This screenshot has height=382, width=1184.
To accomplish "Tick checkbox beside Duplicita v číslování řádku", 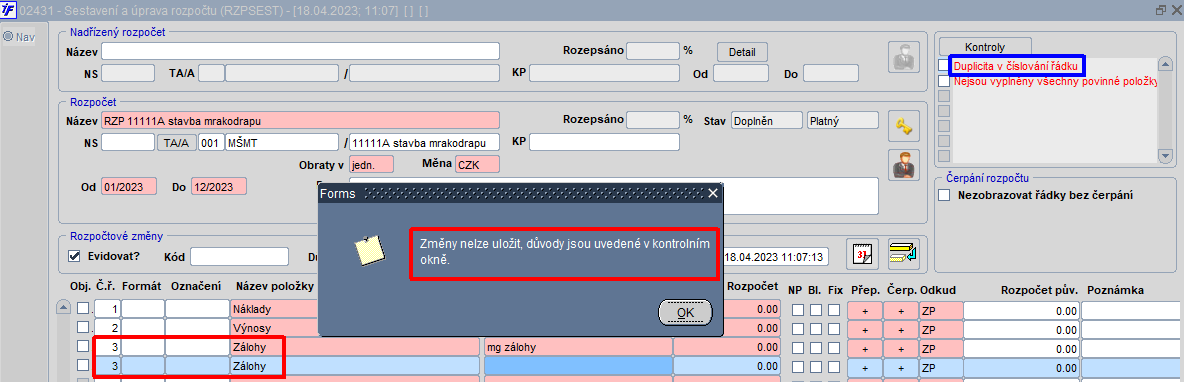I will click(944, 66).
